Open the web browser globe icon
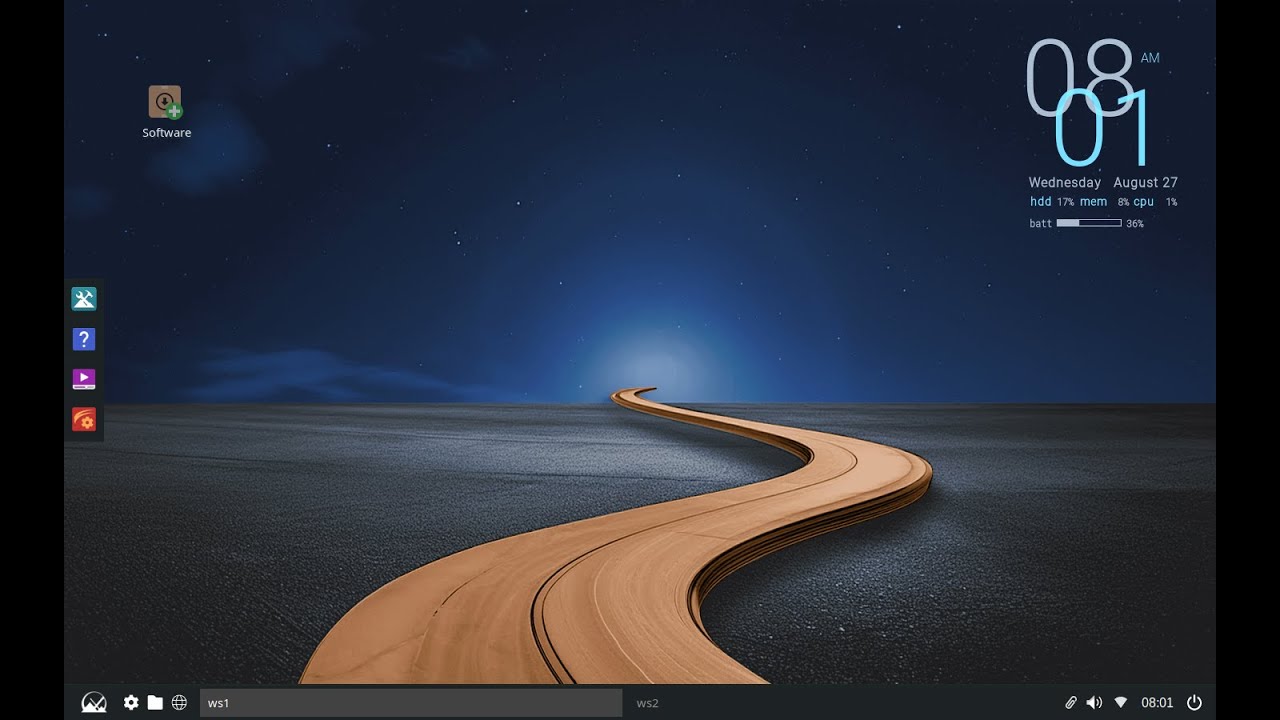Viewport: 1280px width, 720px height. [180, 702]
